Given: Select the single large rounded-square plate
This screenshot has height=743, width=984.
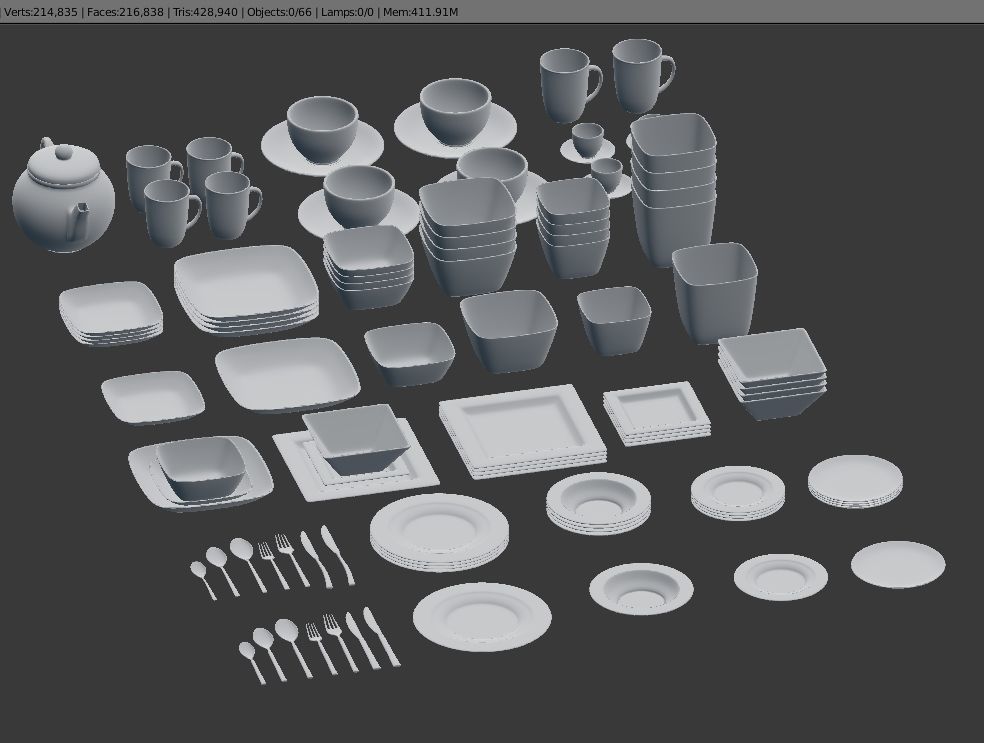Looking at the screenshot, I should (287, 375).
